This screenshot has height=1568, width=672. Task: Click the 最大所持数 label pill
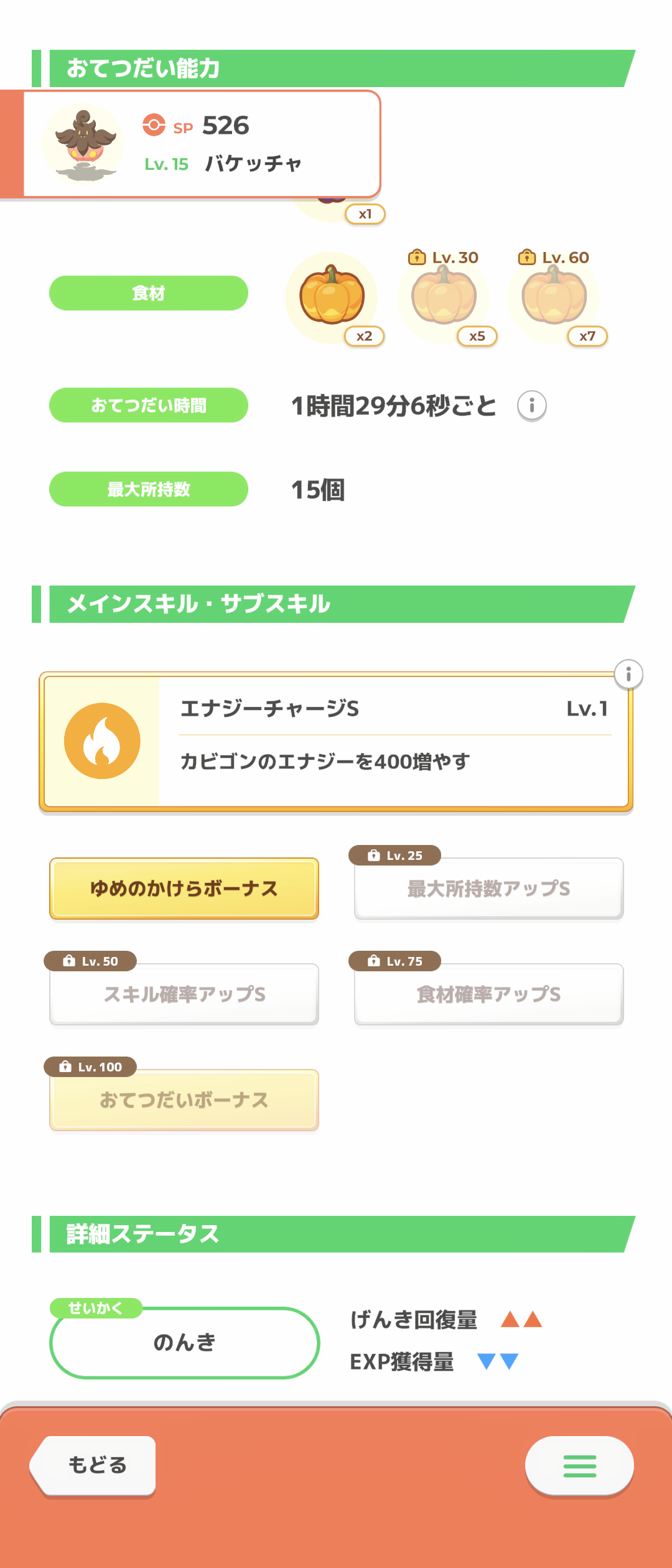coord(149,489)
